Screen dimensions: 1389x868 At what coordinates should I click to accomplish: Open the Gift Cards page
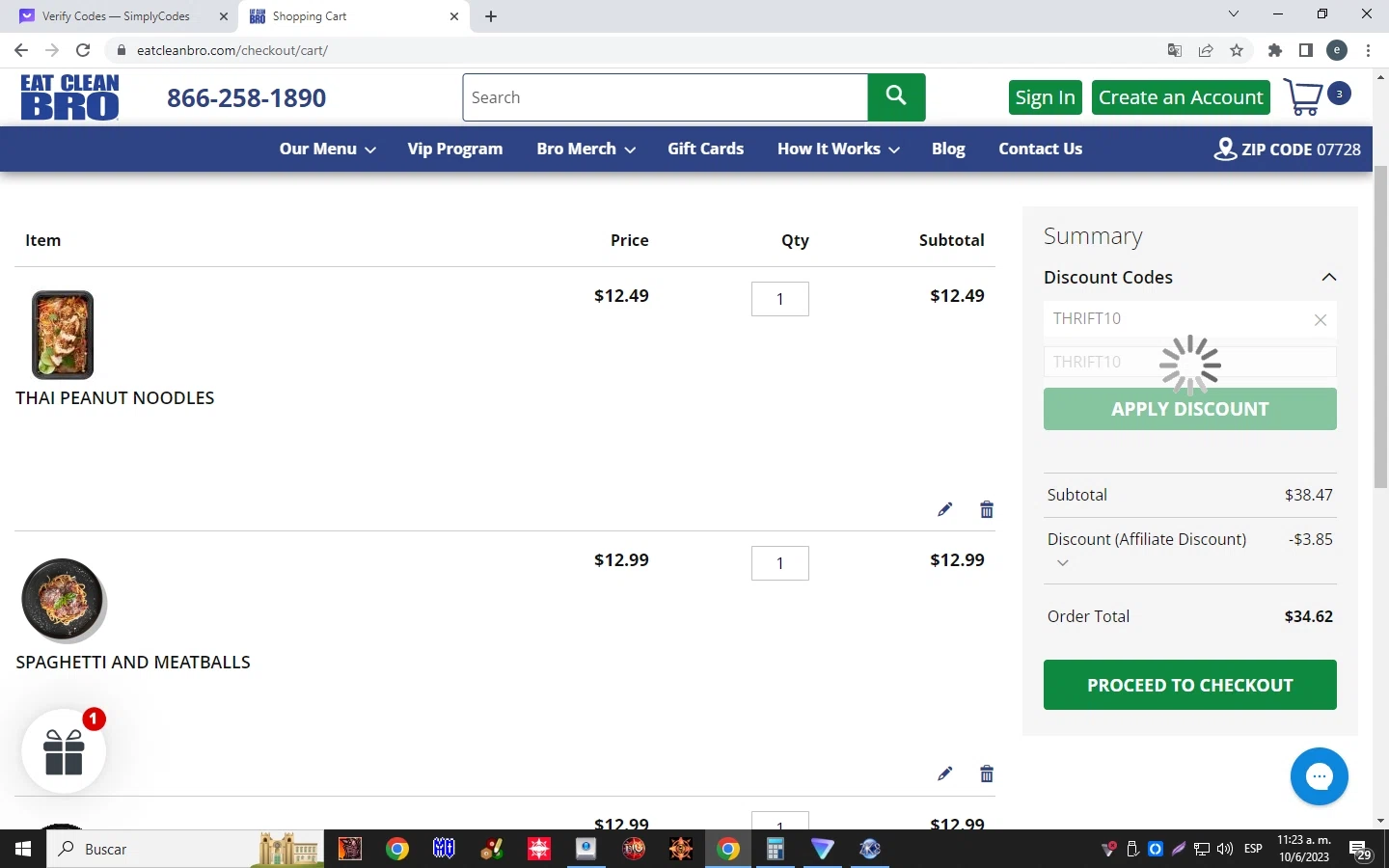(x=705, y=149)
